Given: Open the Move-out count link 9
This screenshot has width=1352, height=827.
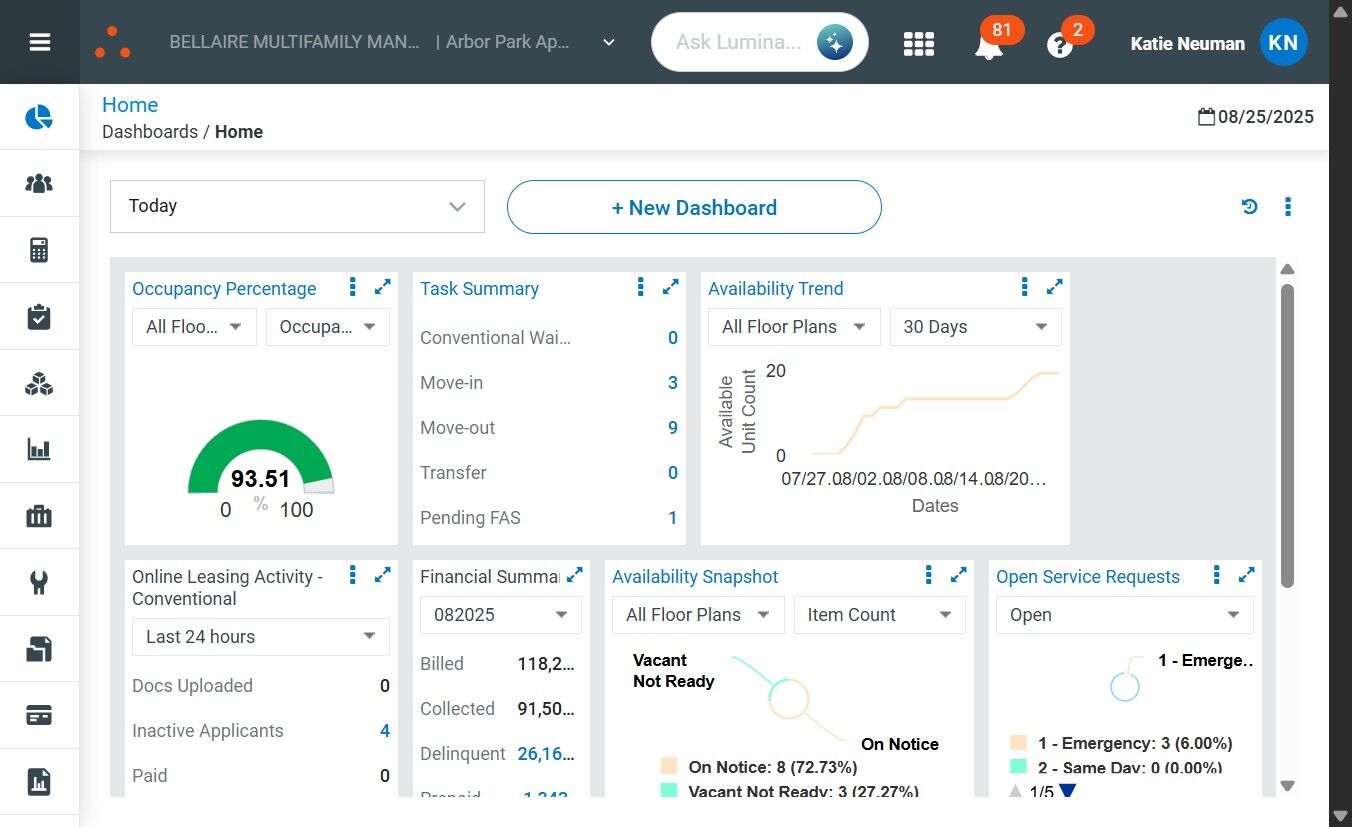Looking at the screenshot, I should point(673,428).
